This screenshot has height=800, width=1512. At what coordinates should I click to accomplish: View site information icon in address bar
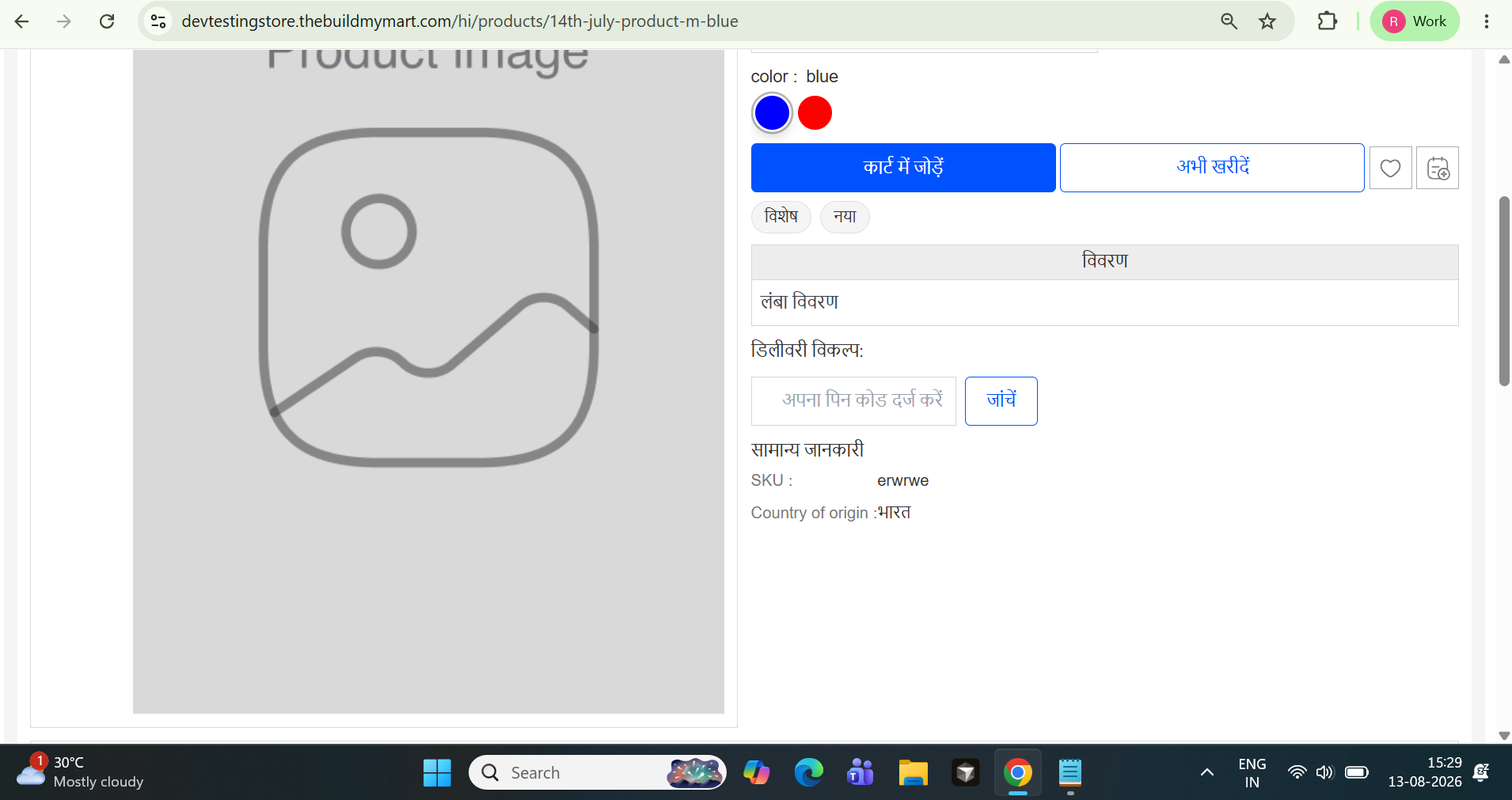click(158, 21)
